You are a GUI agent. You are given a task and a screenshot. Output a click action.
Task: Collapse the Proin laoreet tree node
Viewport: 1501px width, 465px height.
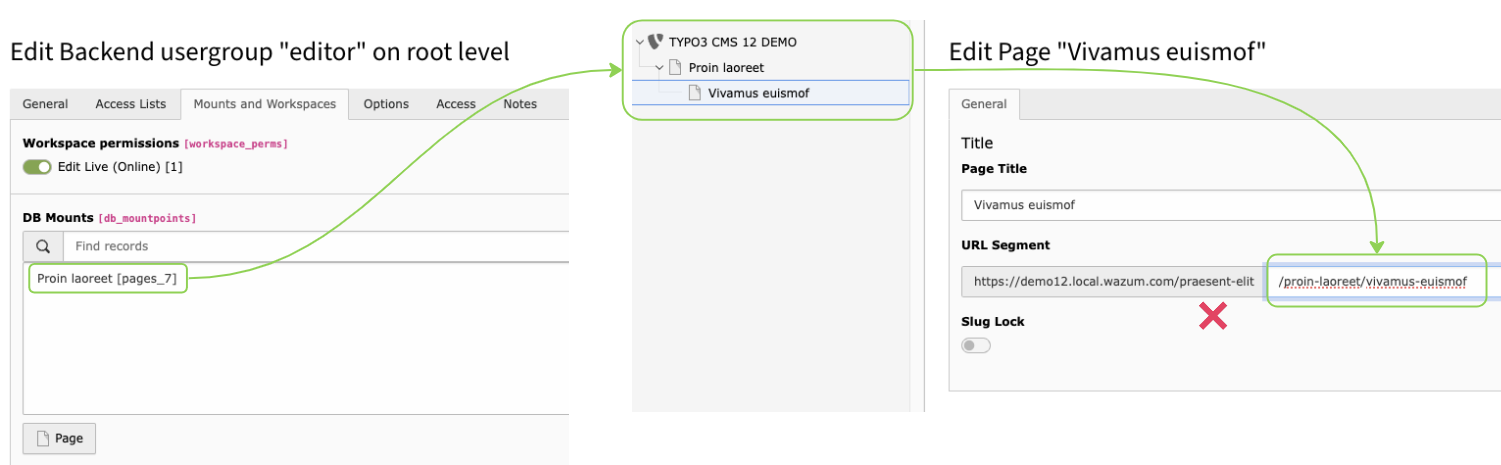pos(659,68)
